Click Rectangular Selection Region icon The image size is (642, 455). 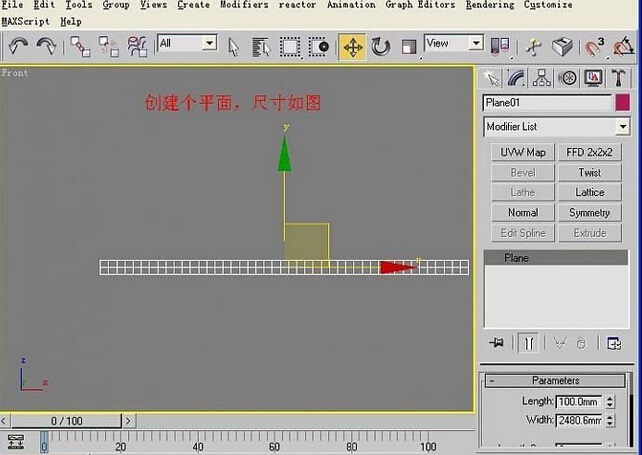(x=290, y=47)
